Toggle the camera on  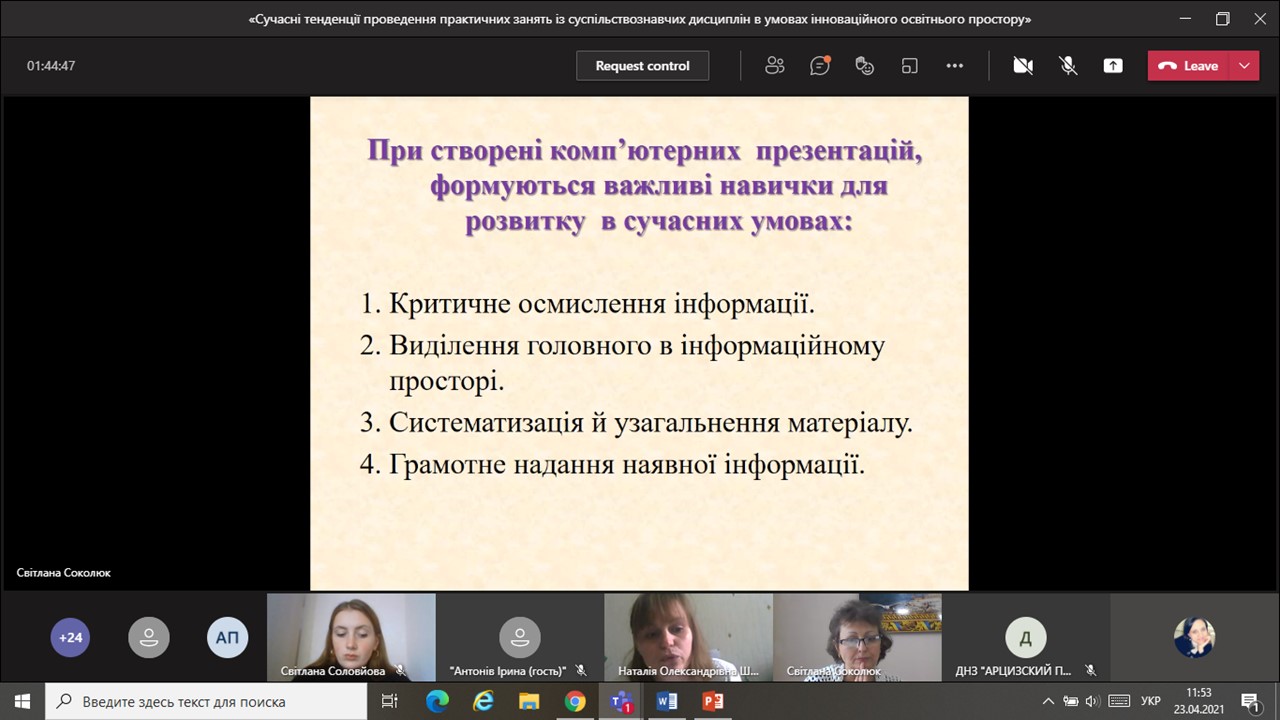point(1022,66)
